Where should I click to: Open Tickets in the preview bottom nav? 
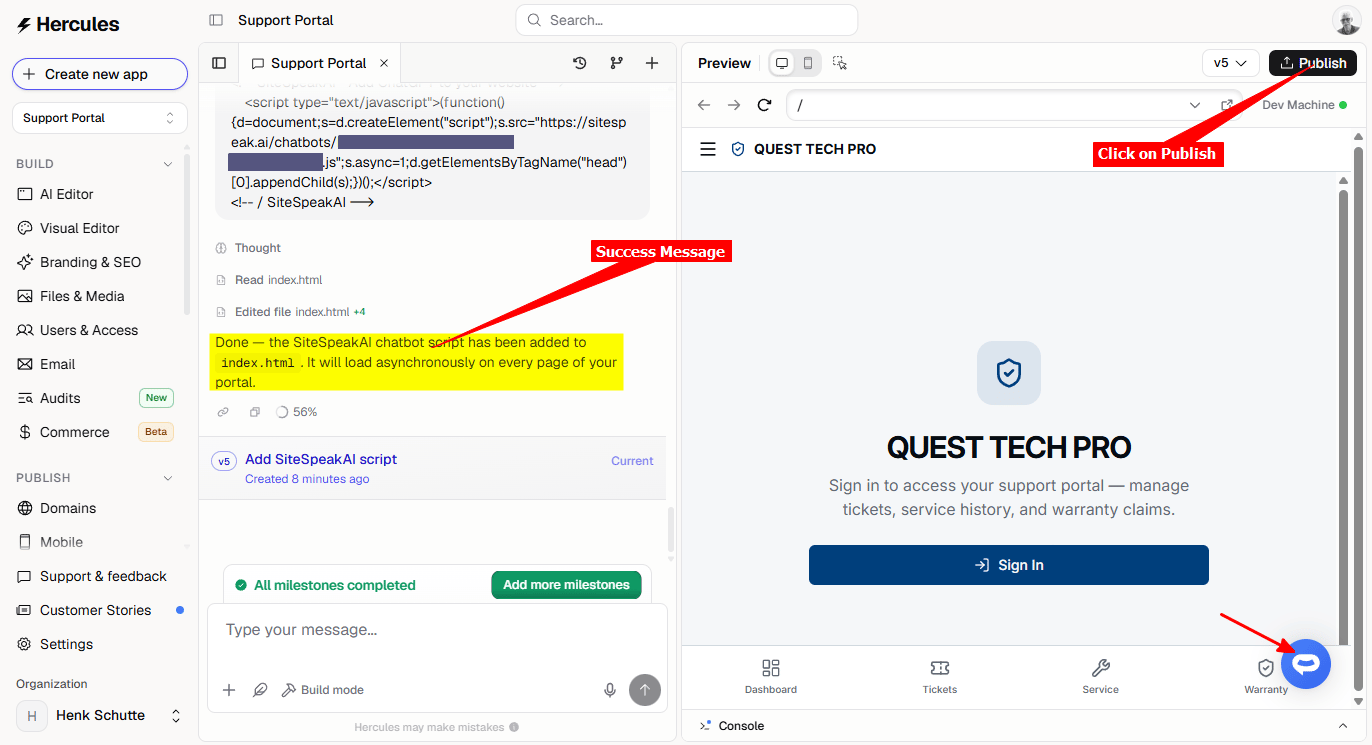(x=940, y=676)
